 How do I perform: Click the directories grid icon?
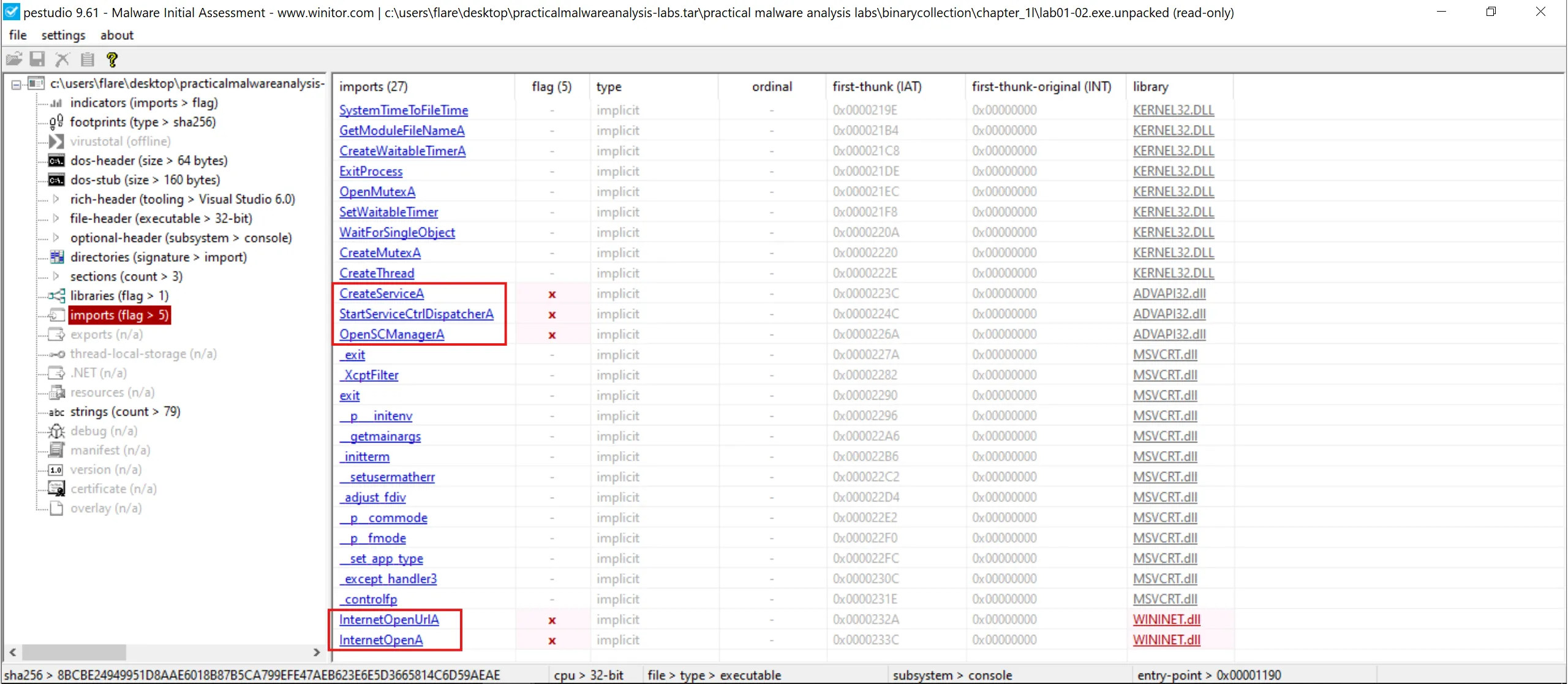[56, 257]
